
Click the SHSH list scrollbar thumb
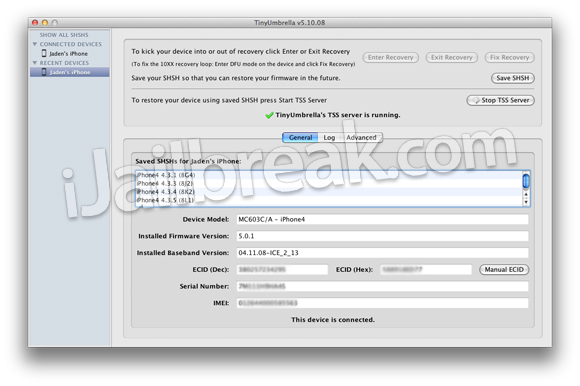coord(526,181)
